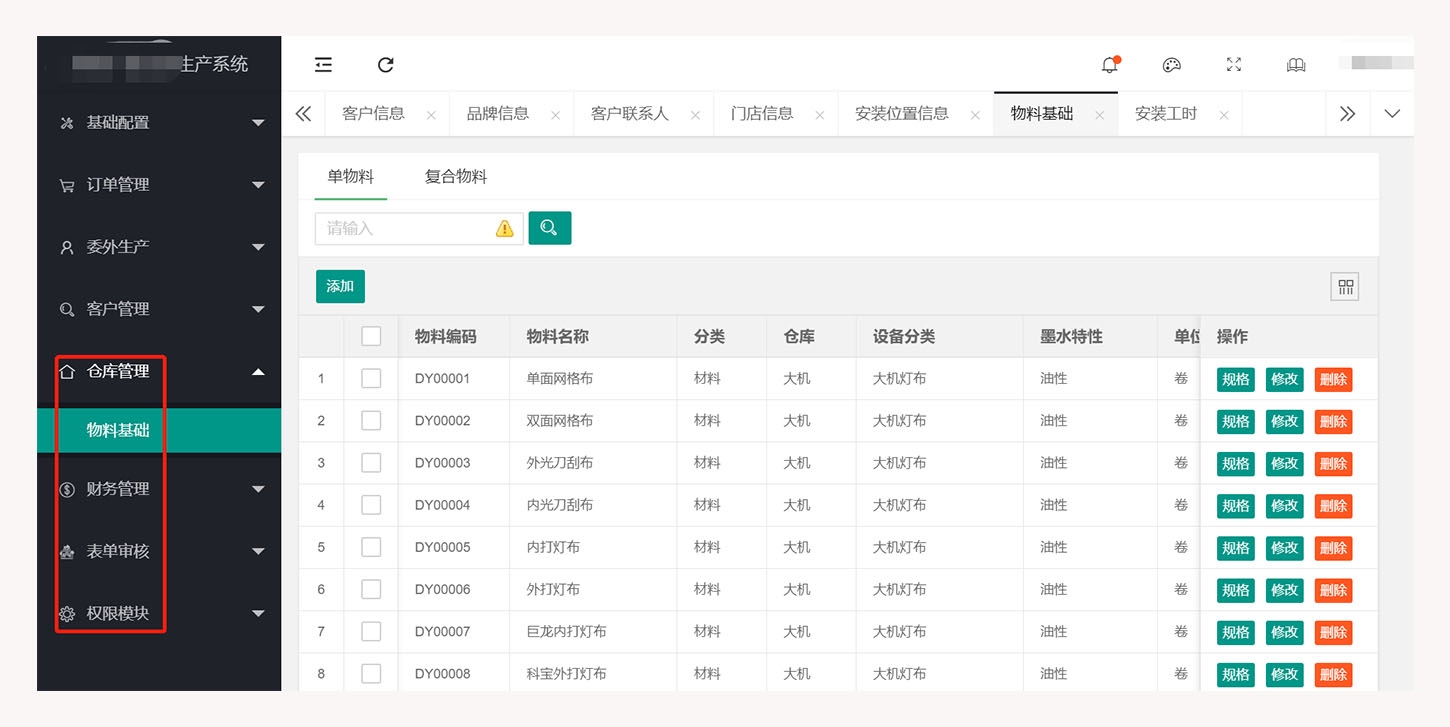Open the 客户信息 page tab
The height and width of the screenshot is (727, 1450).
tap(373, 114)
